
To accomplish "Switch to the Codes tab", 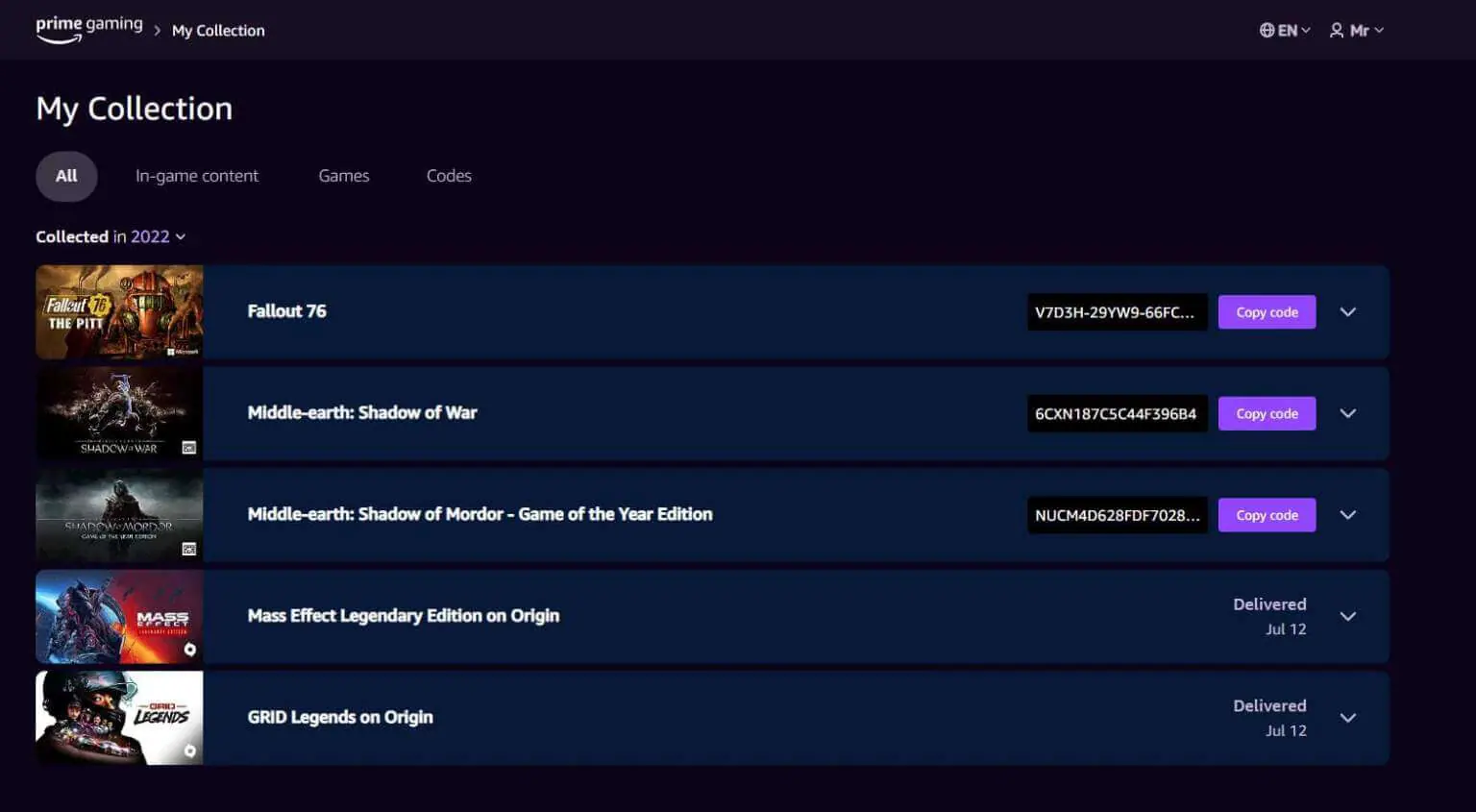I will [x=449, y=176].
